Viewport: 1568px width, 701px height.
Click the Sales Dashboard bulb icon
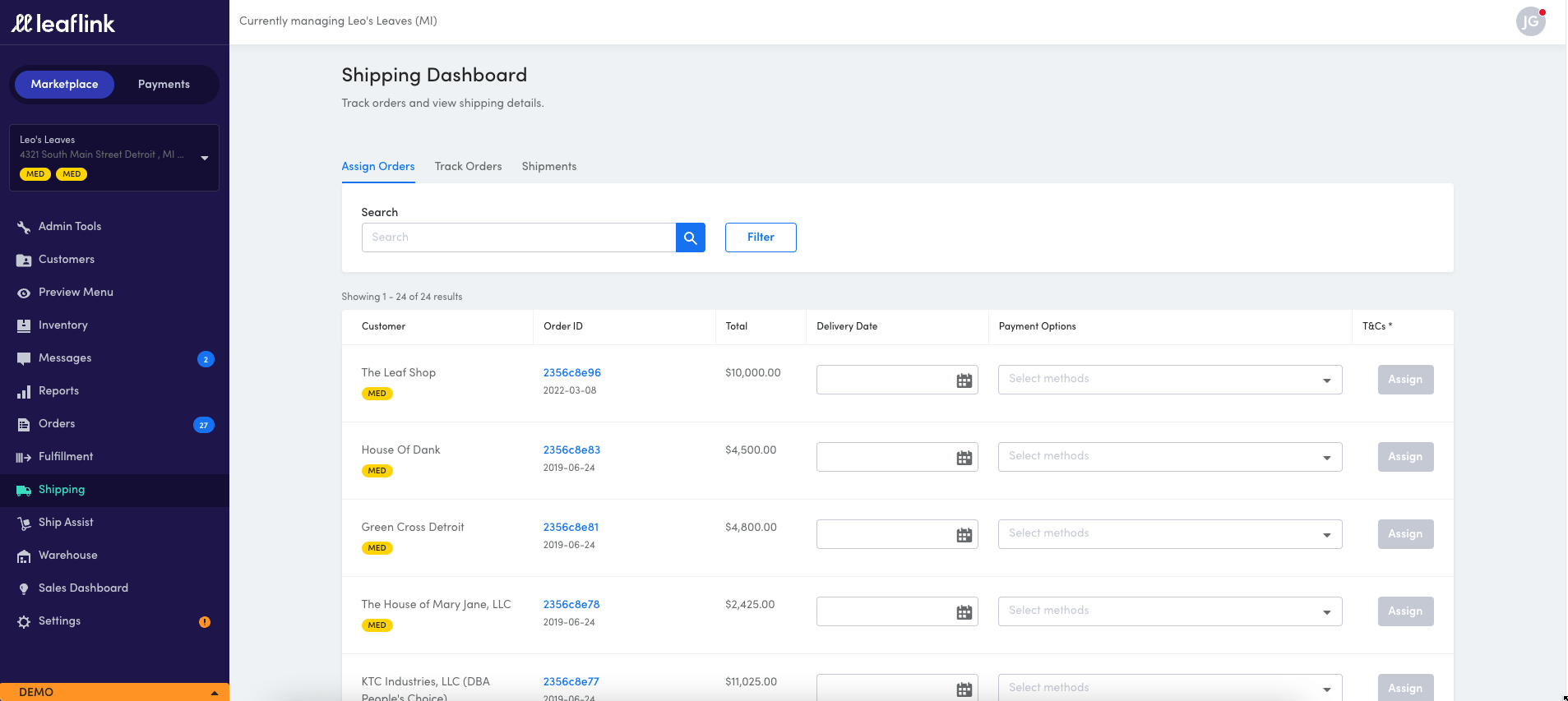[x=24, y=588]
